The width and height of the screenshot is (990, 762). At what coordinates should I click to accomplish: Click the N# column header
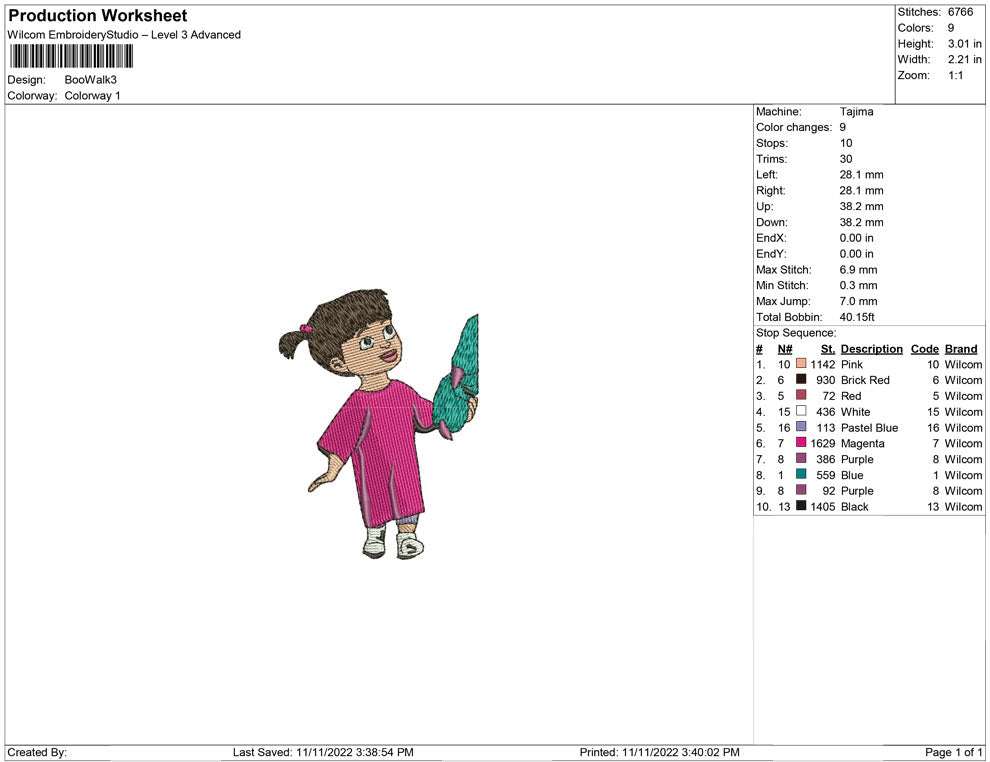click(x=785, y=349)
